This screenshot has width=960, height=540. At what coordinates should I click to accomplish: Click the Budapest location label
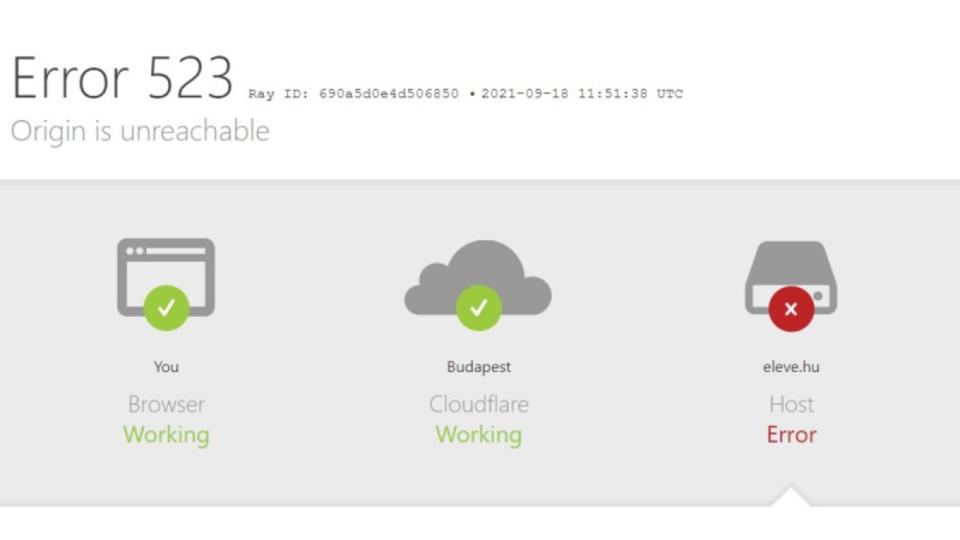(479, 367)
